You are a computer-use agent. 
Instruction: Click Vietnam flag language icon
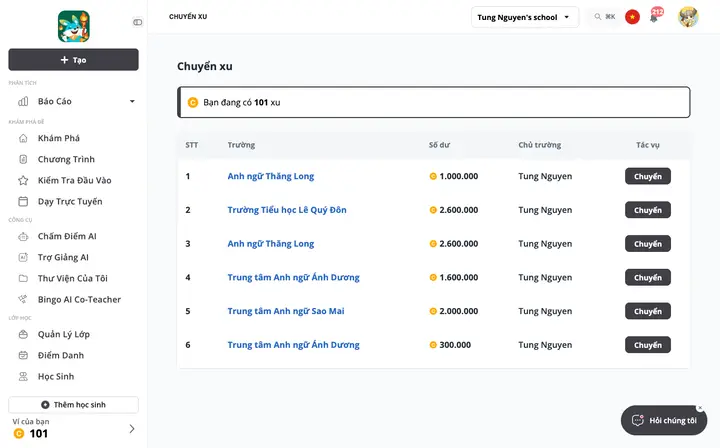632,17
